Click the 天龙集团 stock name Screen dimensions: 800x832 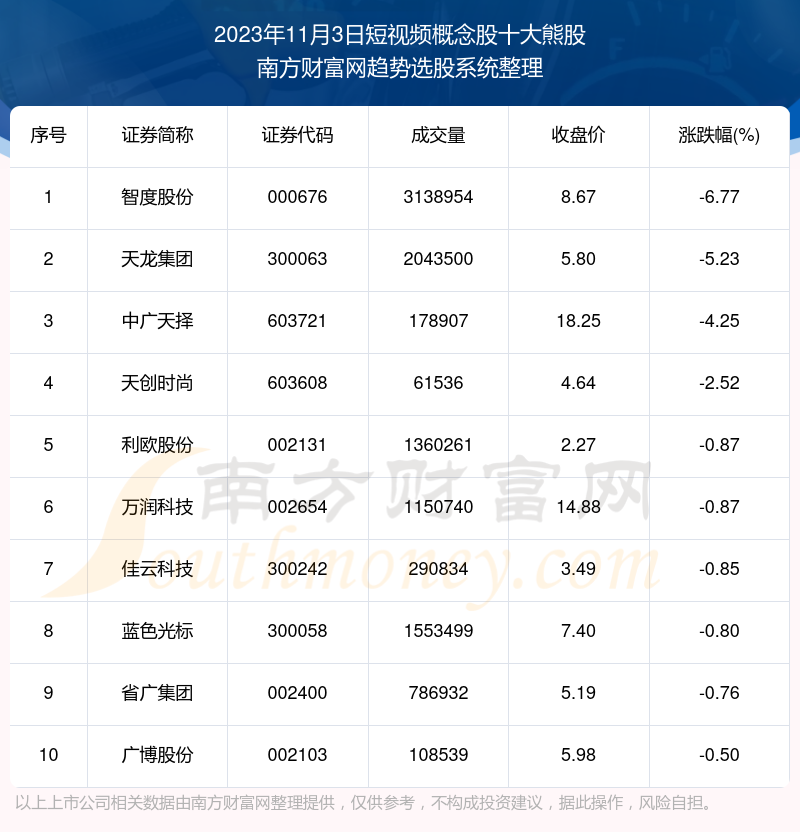point(157,259)
